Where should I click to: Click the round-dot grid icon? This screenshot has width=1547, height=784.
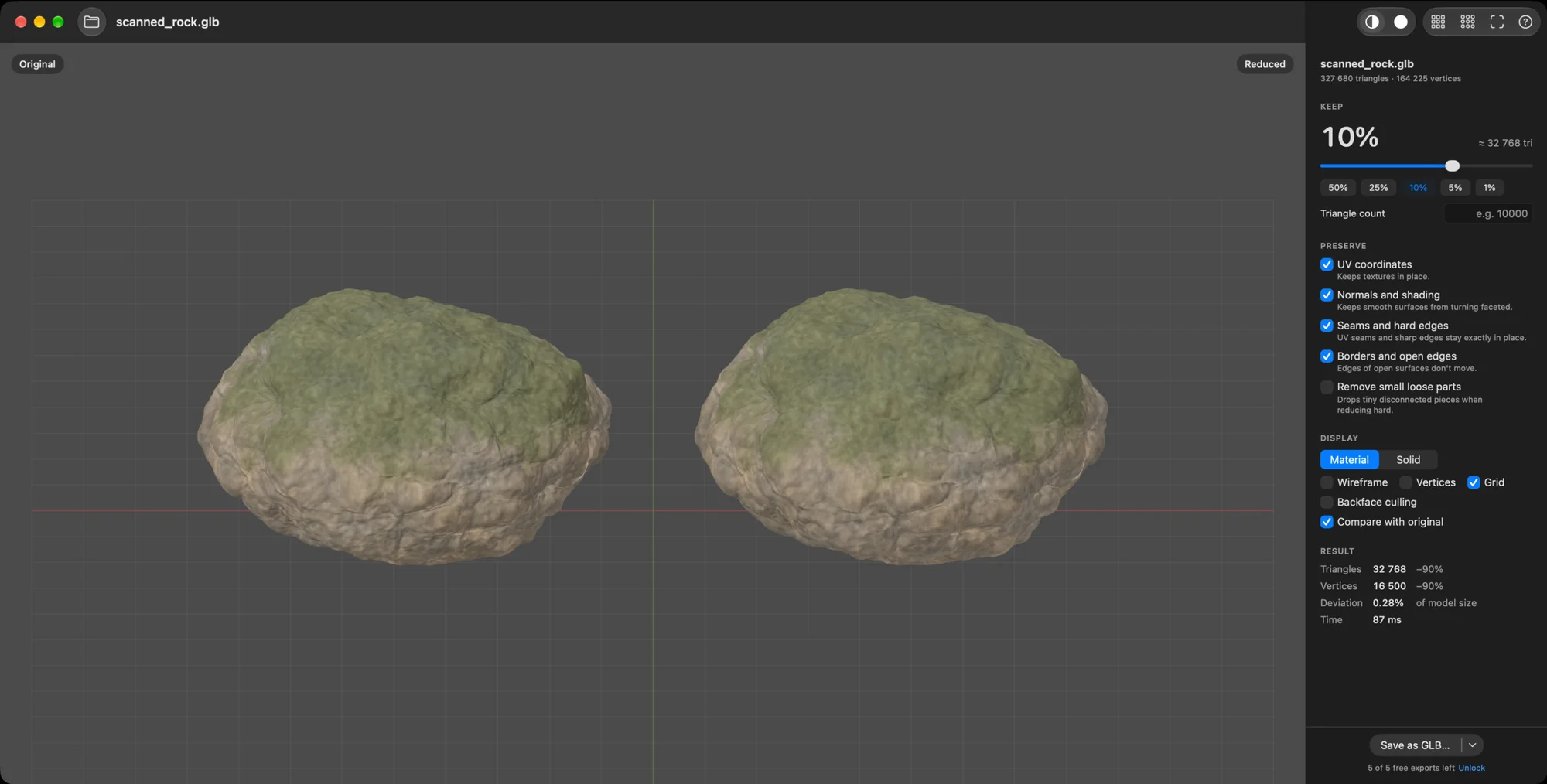click(1467, 22)
